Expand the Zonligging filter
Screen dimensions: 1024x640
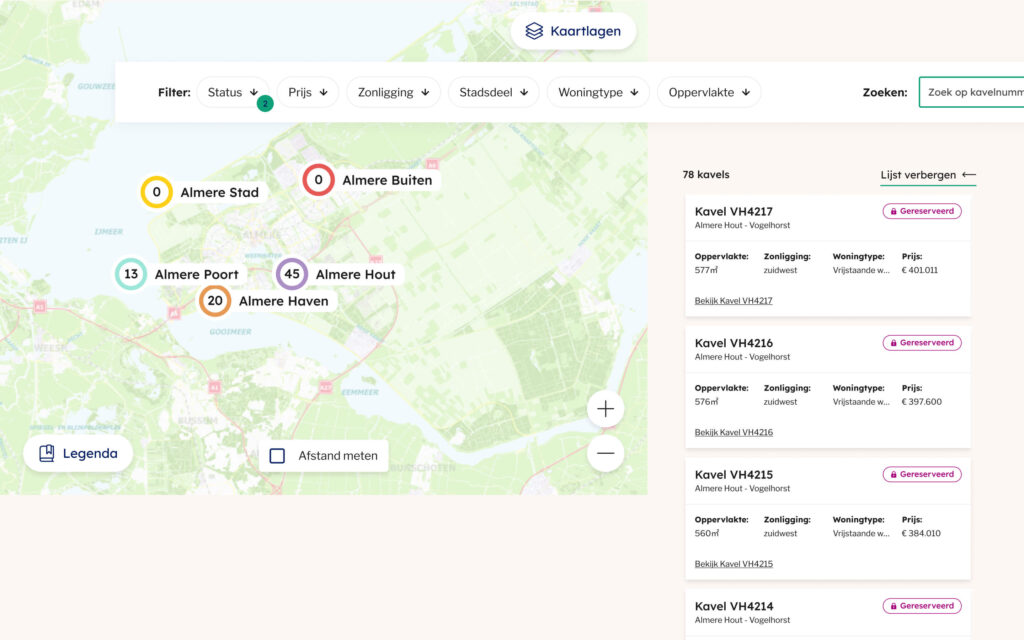click(393, 91)
